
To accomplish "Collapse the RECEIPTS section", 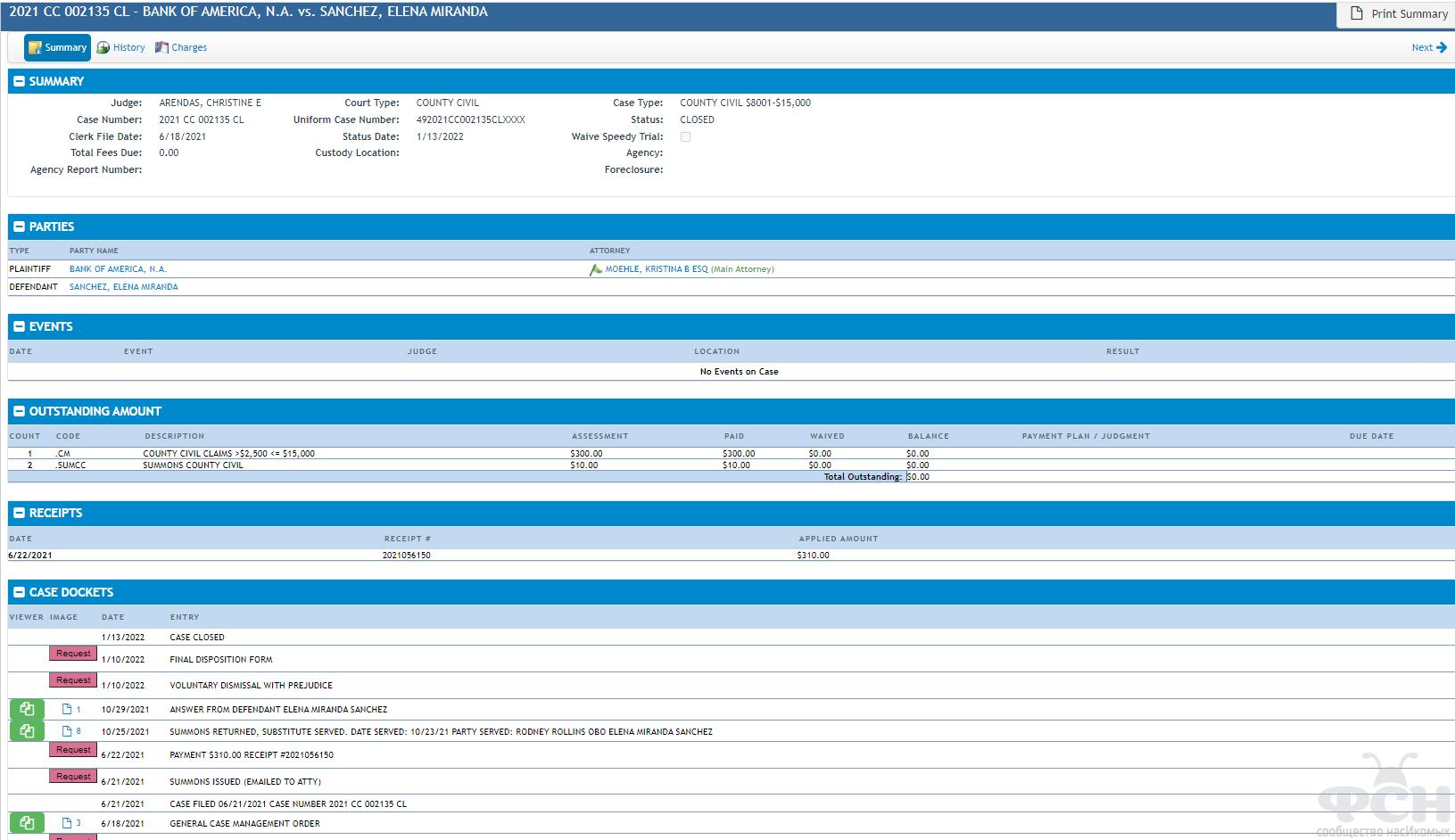I will pyautogui.click(x=19, y=513).
